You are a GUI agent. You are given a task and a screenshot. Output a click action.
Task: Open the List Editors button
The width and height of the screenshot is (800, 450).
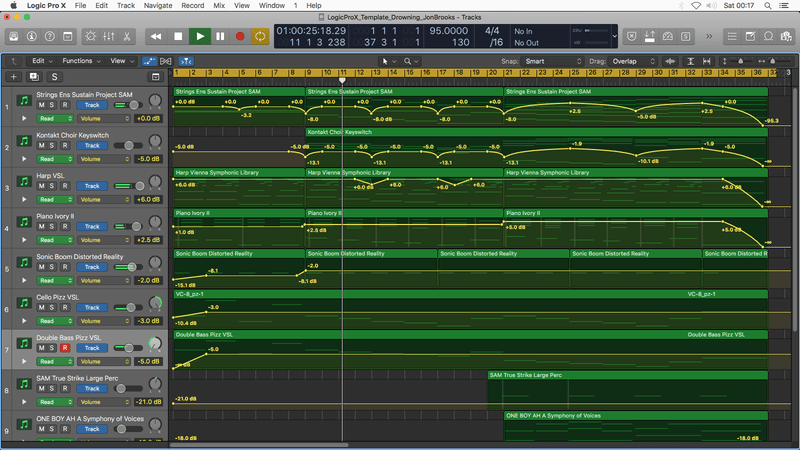[x=732, y=36]
